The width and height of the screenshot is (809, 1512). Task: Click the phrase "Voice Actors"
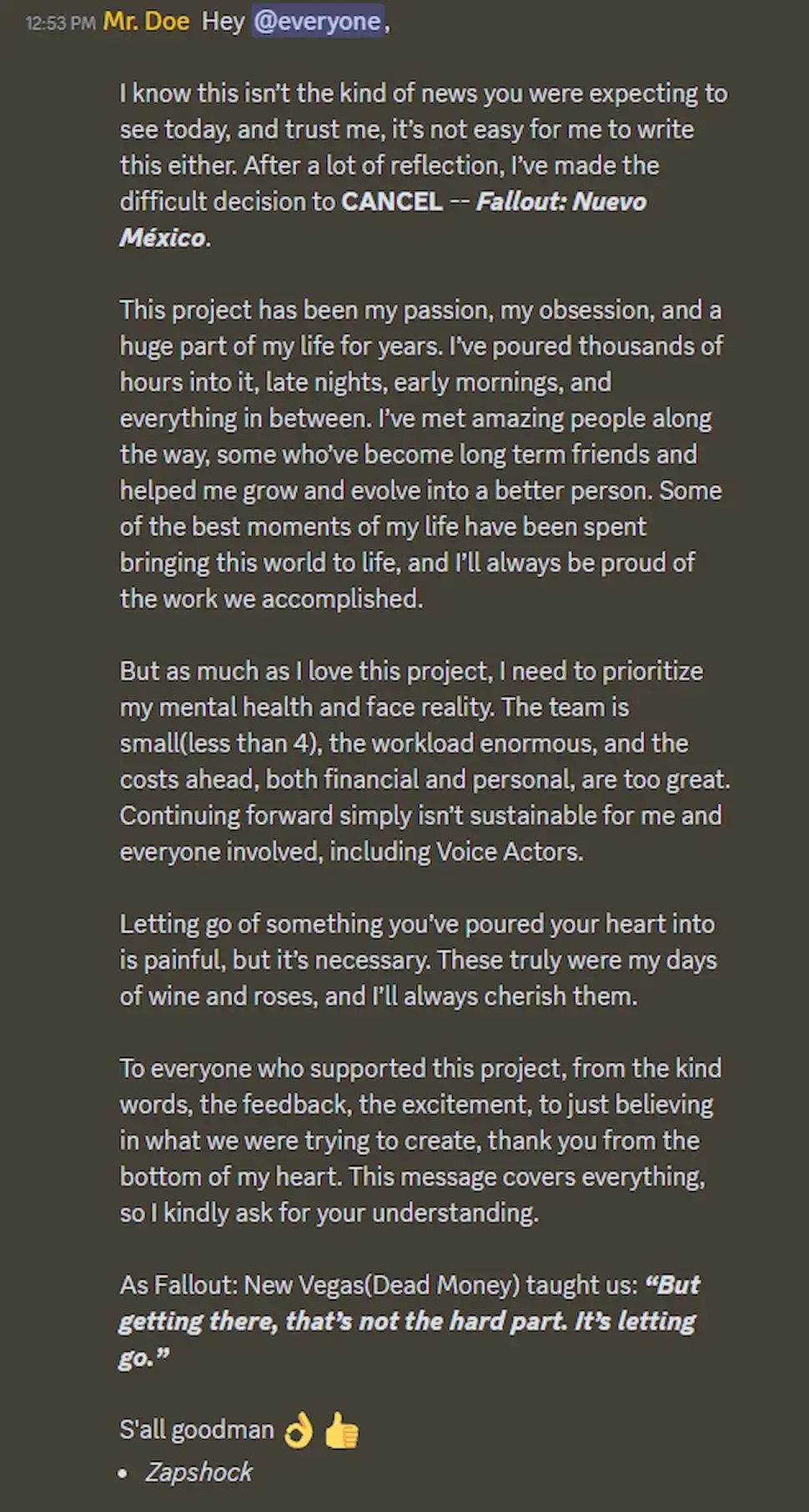click(509, 852)
